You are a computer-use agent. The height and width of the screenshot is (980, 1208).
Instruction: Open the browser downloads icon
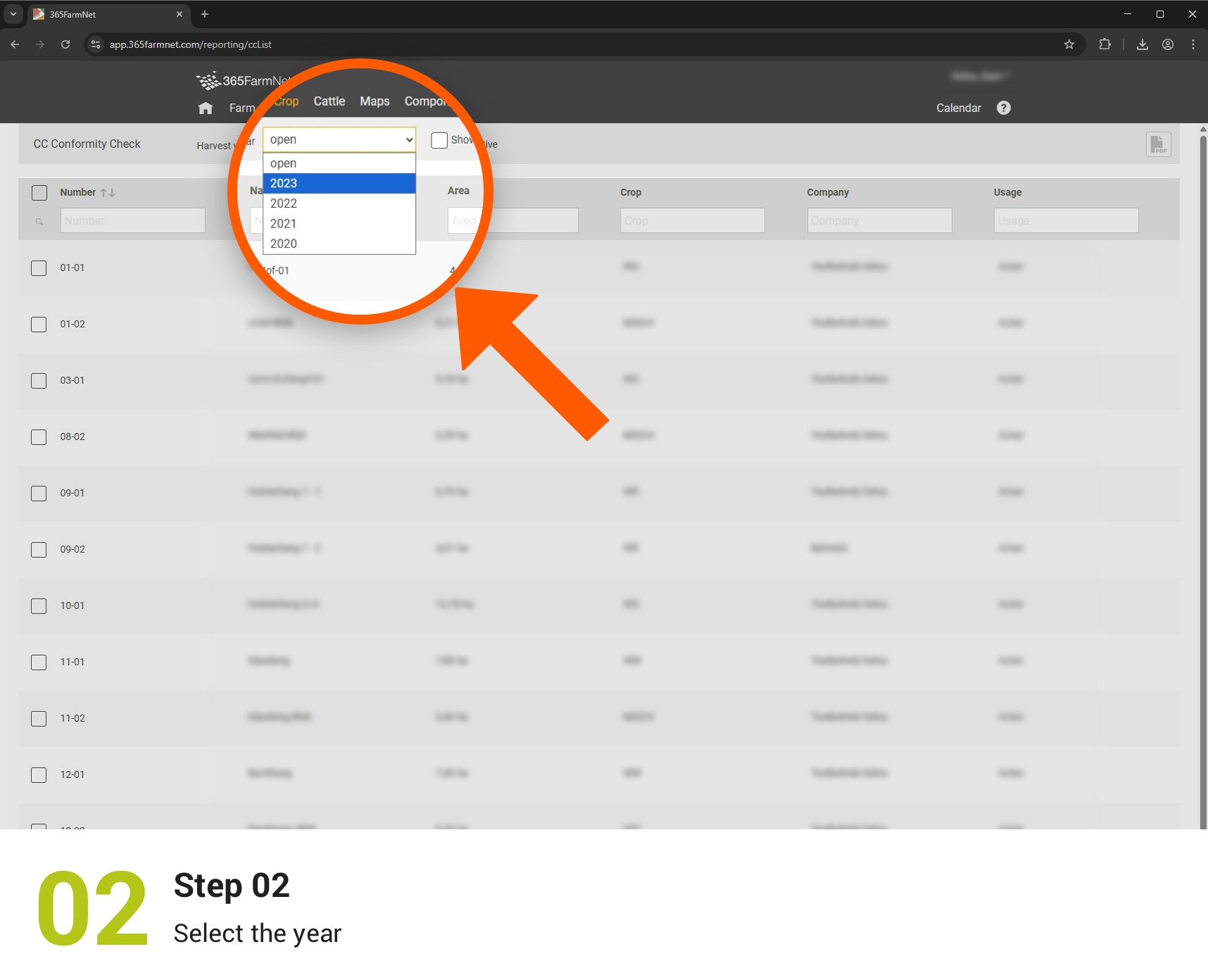(x=1143, y=44)
